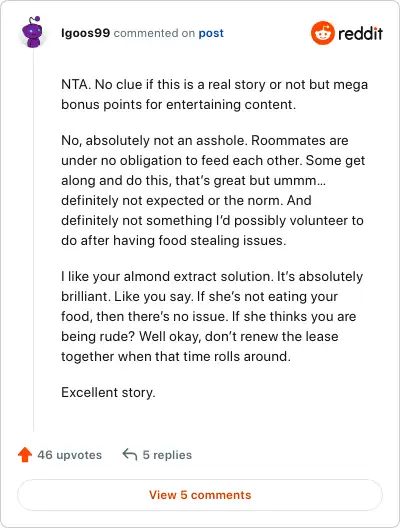The image size is (400, 528).
Task: Click the phrase 'don't renew the lease'
Action: [271, 336]
